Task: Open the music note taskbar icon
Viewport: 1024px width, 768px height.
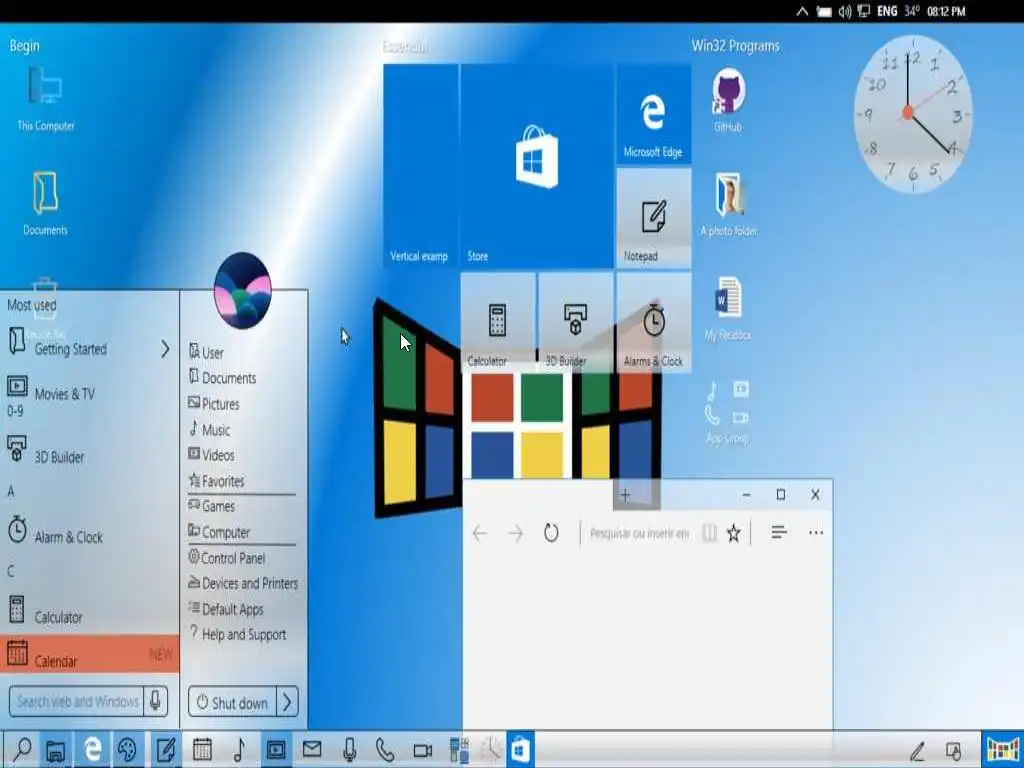Action: [x=239, y=750]
